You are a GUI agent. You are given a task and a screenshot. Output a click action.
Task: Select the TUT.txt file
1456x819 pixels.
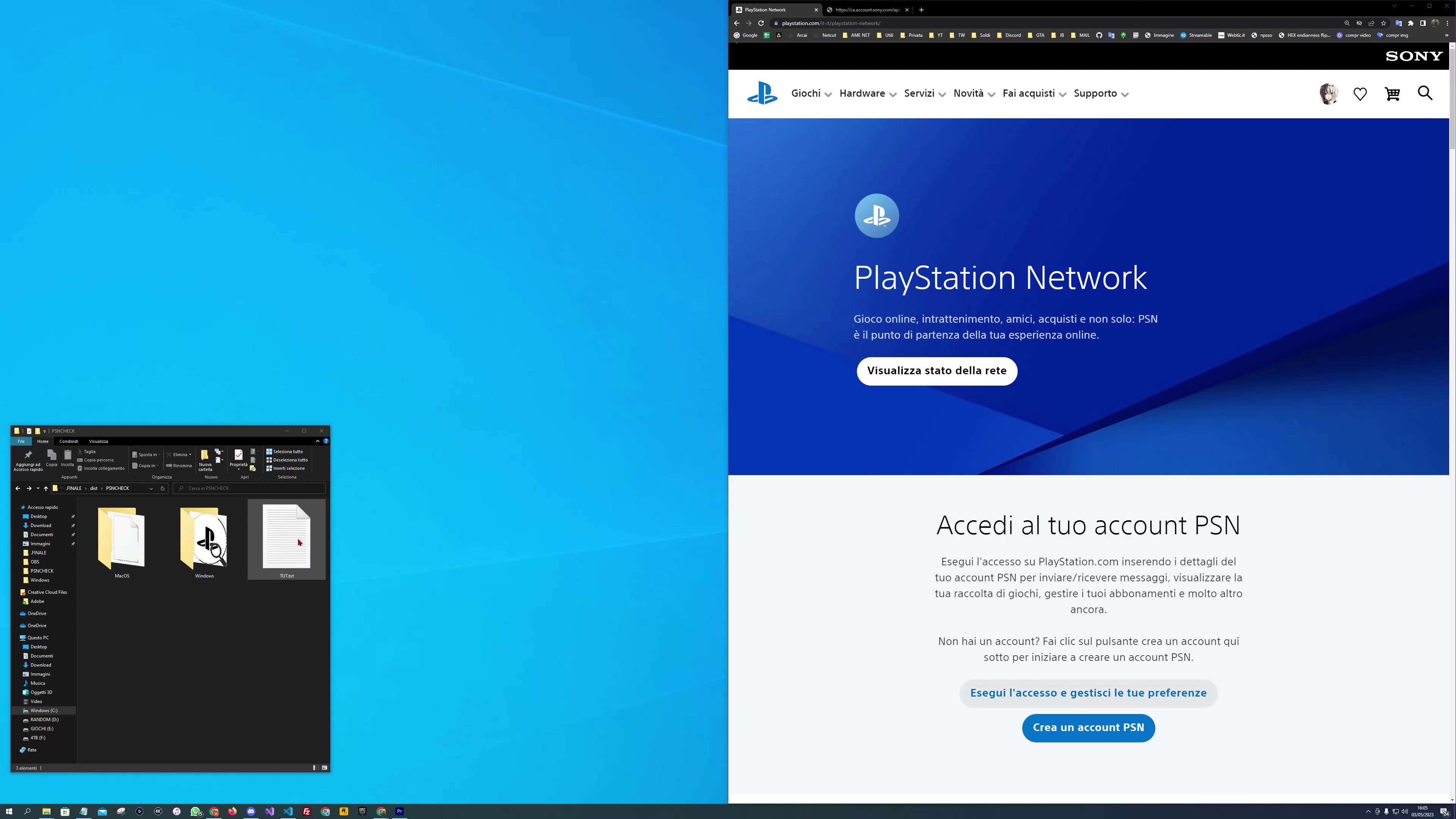(x=287, y=540)
